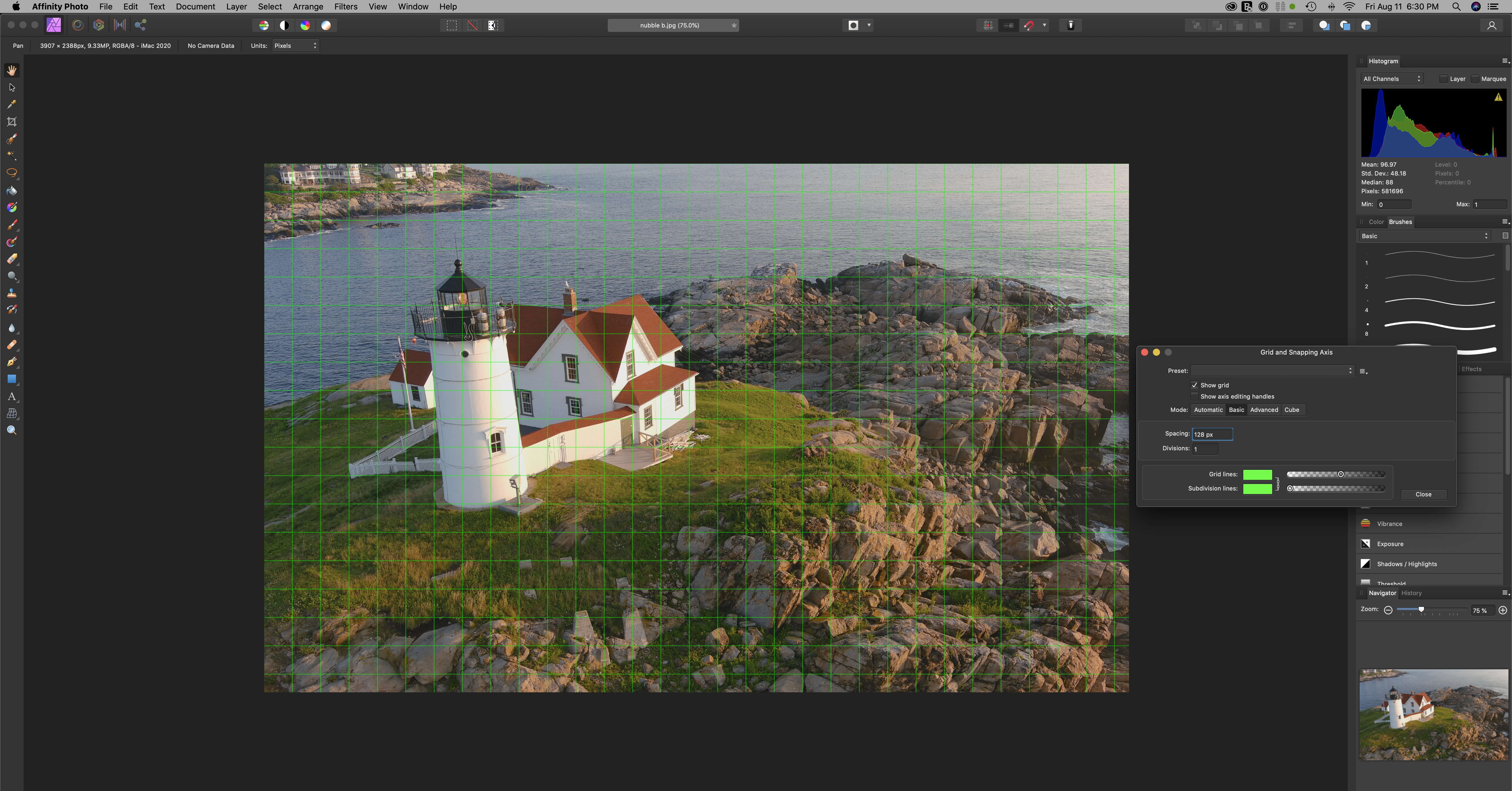Click the Deselect toolbar icon
This screenshot has height=791, width=1512.
point(472,25)
